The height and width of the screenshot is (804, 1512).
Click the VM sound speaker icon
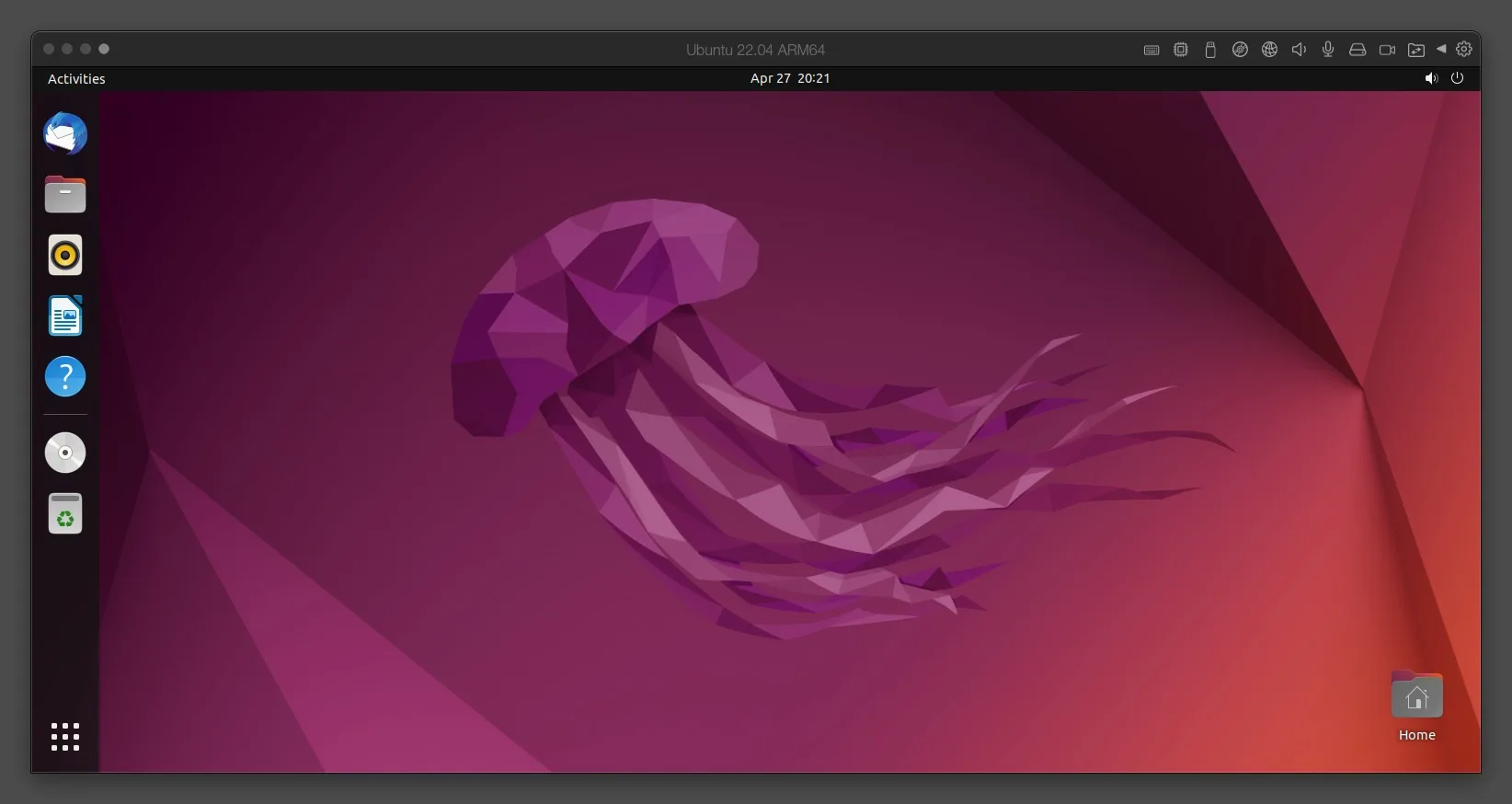[x=1299, y=50]
